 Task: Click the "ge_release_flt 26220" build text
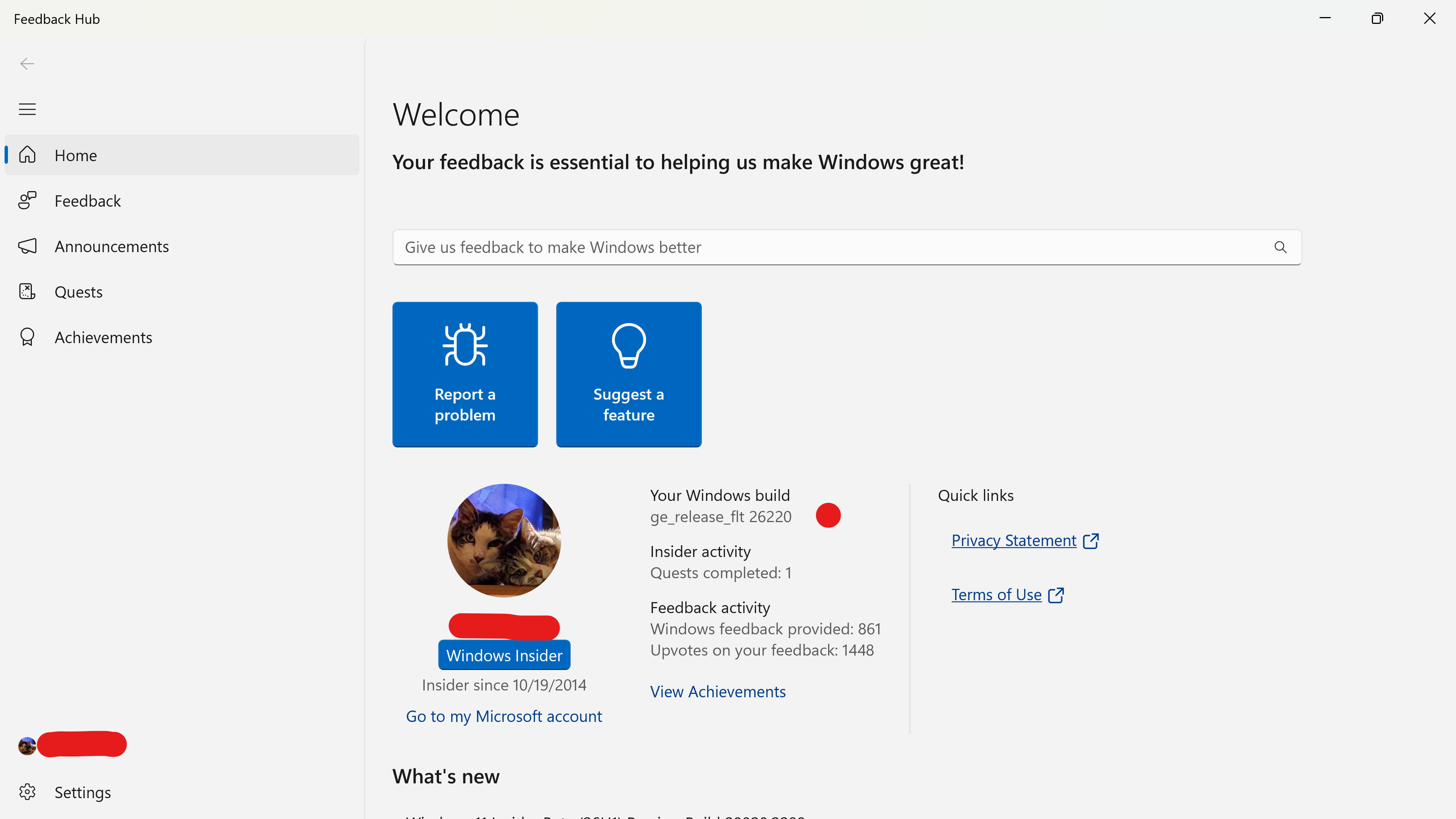(x=721, y=516)
